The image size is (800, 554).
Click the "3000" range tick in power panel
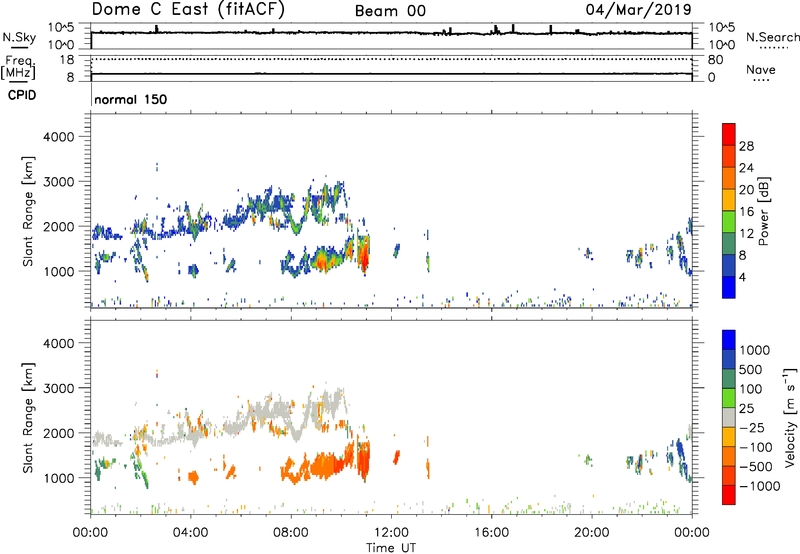pos(59,182)
